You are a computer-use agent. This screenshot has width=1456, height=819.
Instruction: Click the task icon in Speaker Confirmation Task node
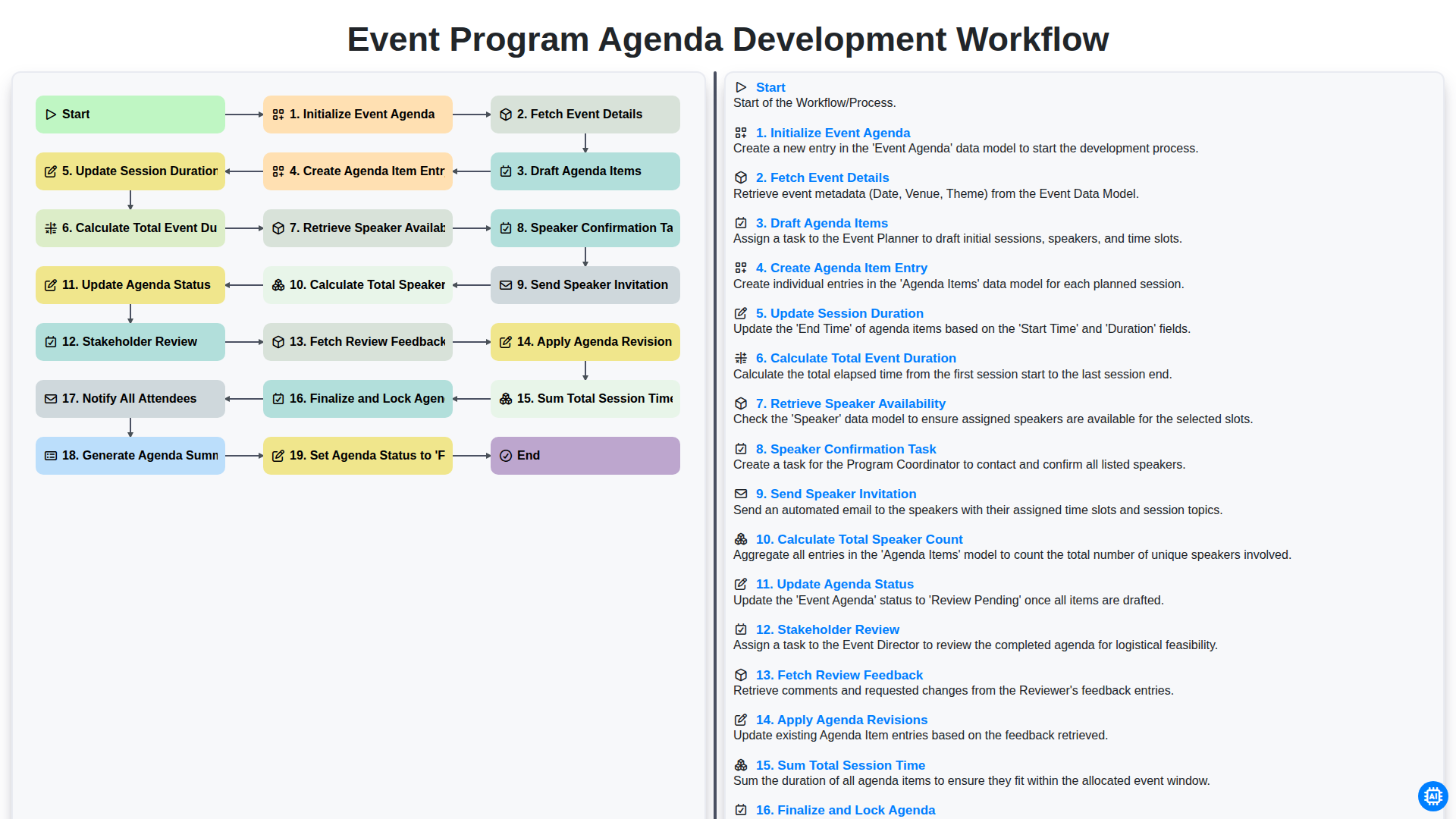tap(506, 228)
